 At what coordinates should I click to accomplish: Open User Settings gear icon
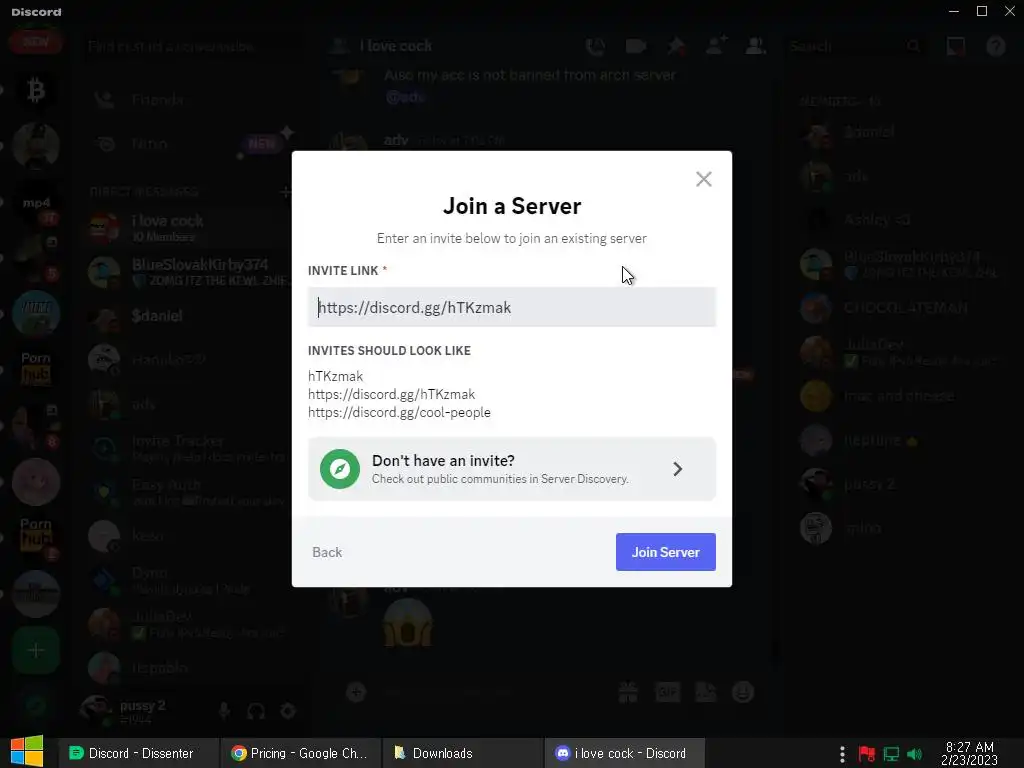click(x=287, y=711)
